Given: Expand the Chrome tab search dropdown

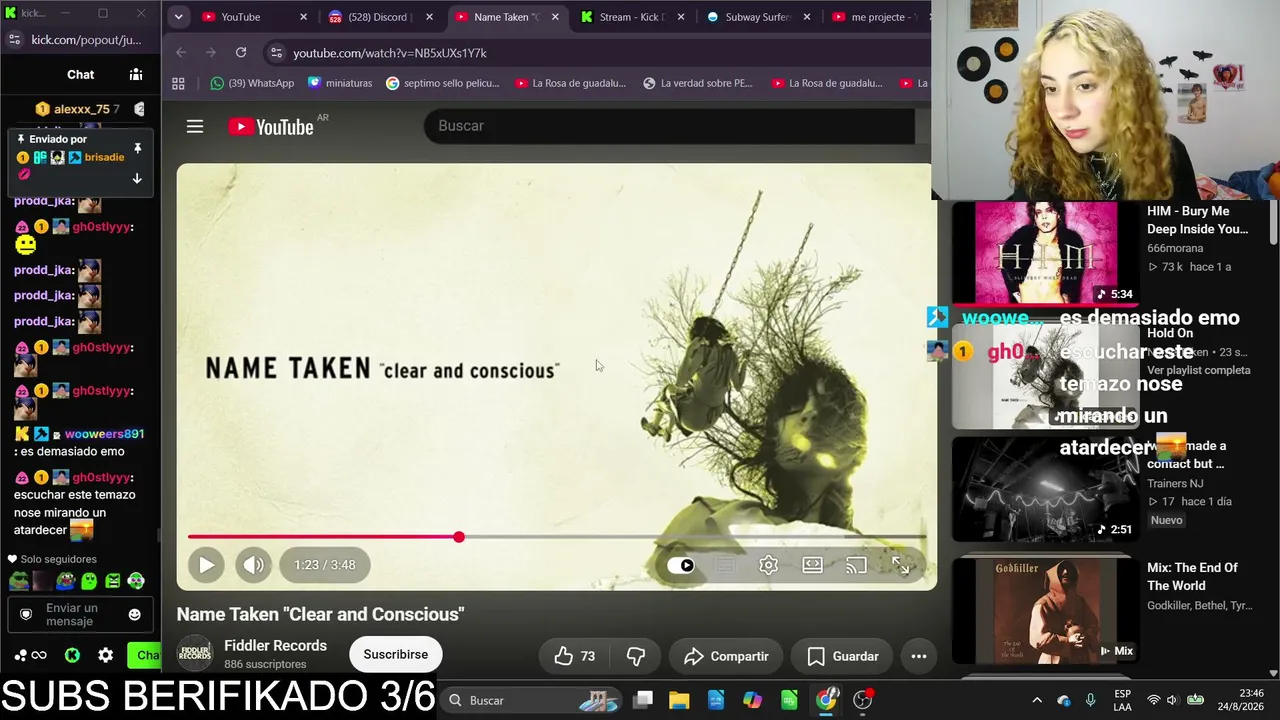Looking at the screenshot, I should pyautogui.click(x=178, y=17).
